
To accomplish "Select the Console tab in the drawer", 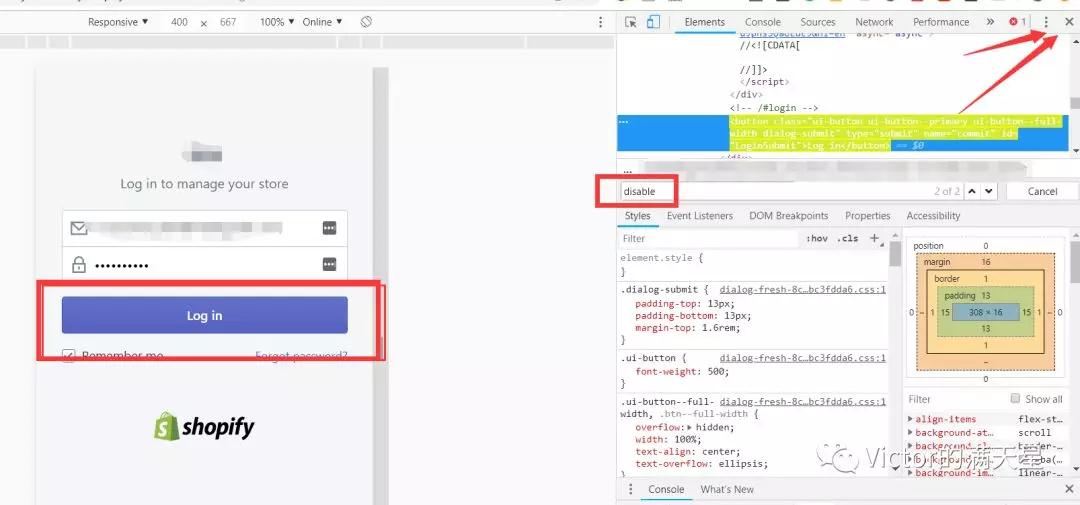I will (x=666, y=489).
